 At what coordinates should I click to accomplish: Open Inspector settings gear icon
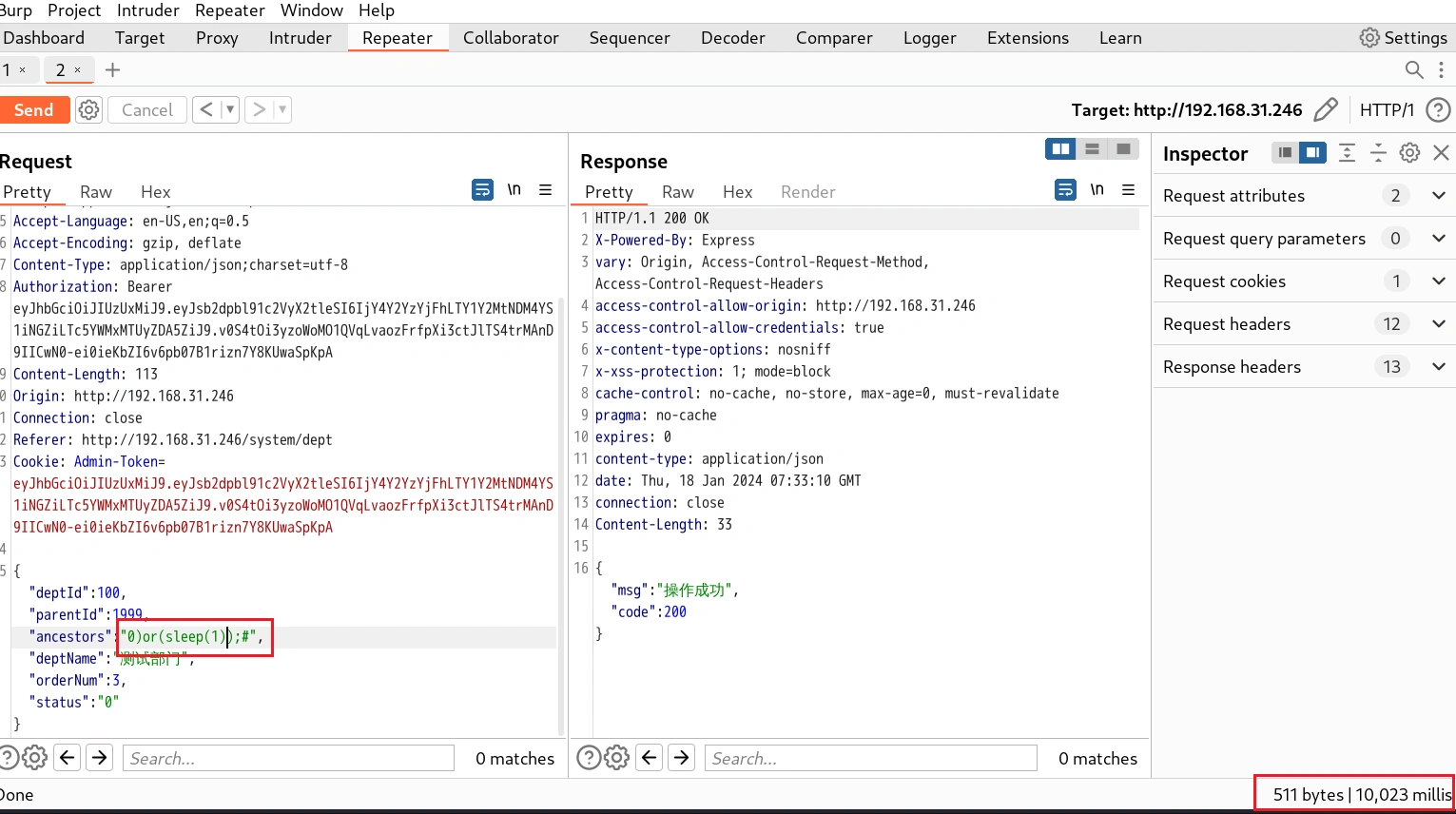(x=1409, y=153)
